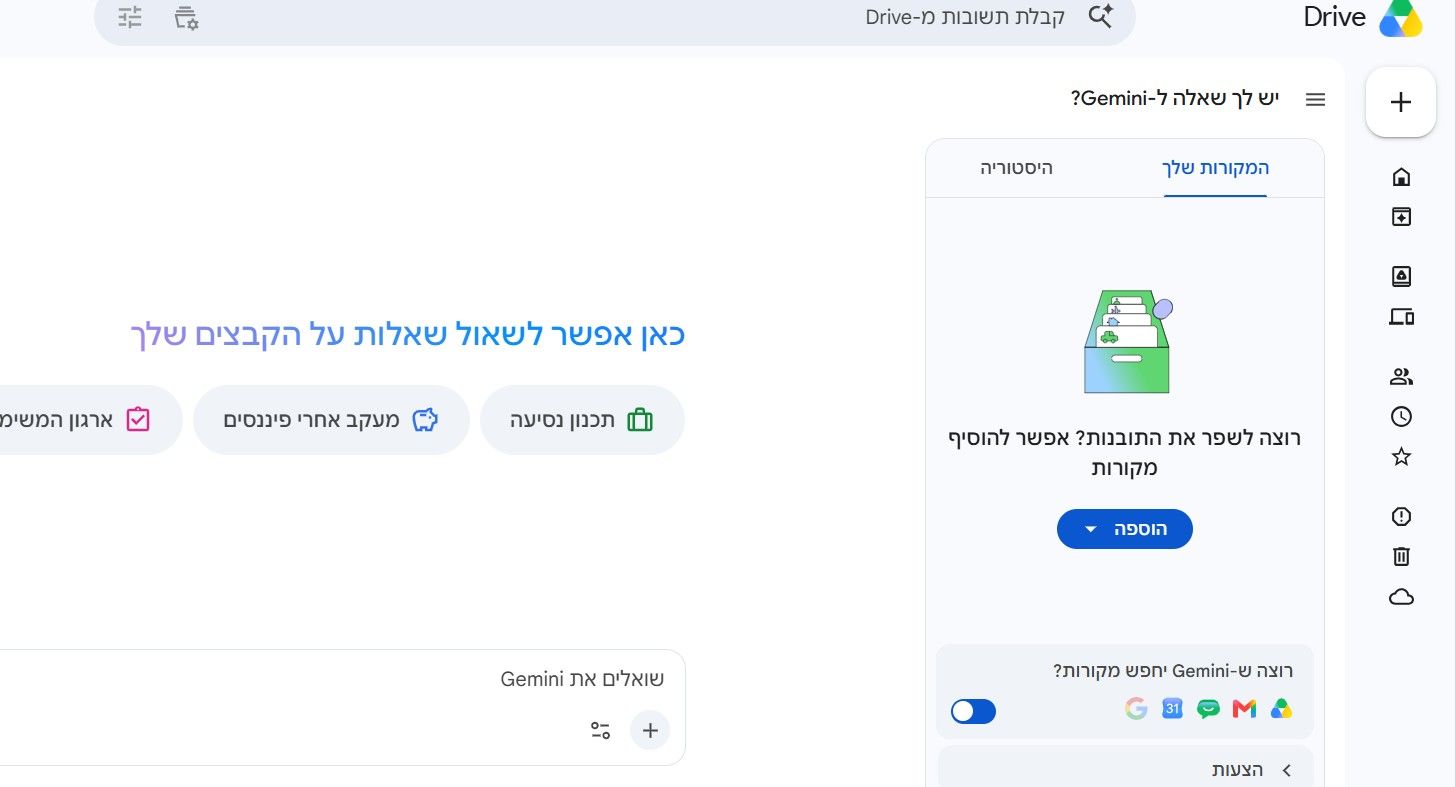Click the title 'יש לך שאלה ל-Gemini?'

(1176, 99)
